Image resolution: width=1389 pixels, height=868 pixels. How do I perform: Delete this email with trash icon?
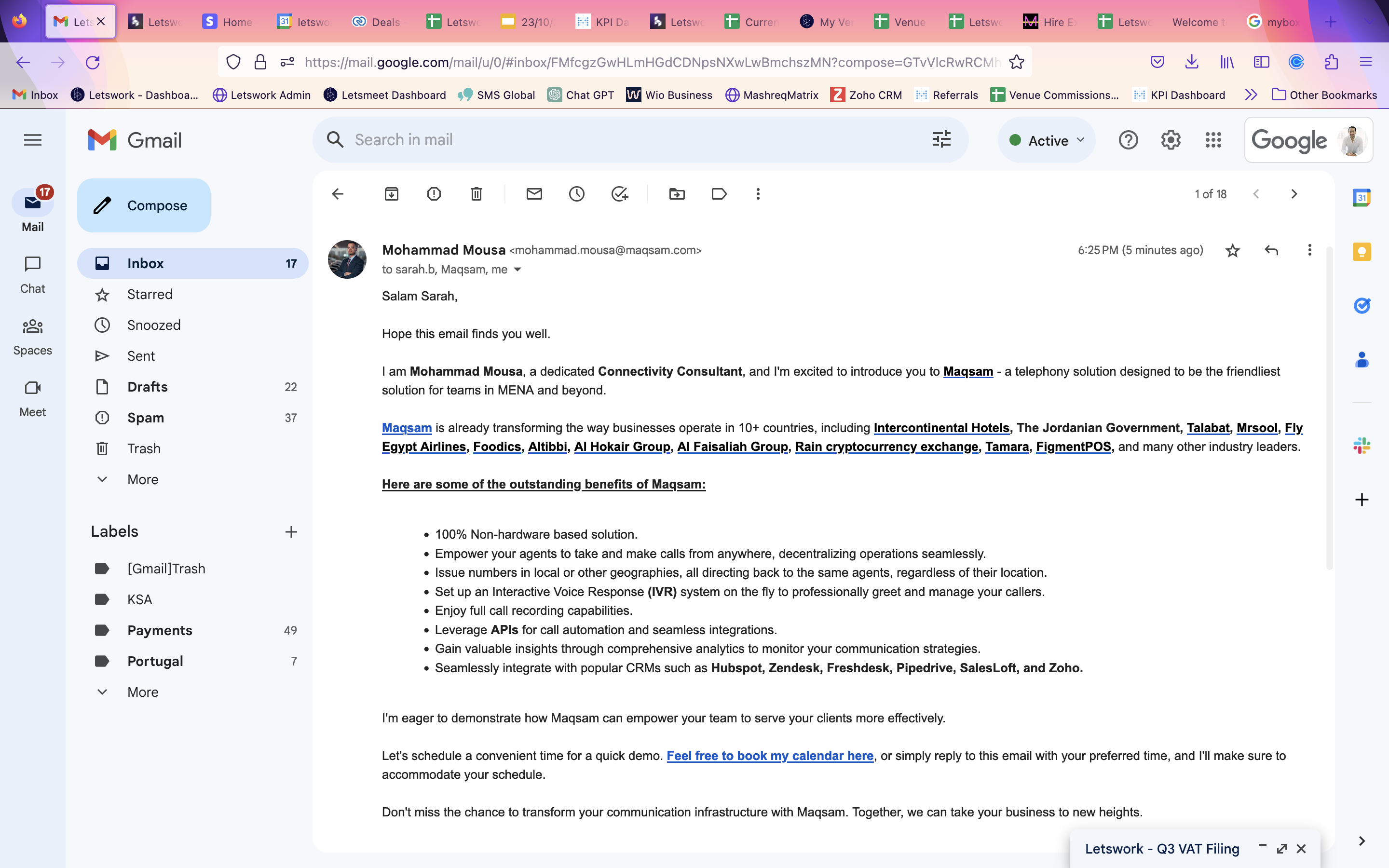477,194
